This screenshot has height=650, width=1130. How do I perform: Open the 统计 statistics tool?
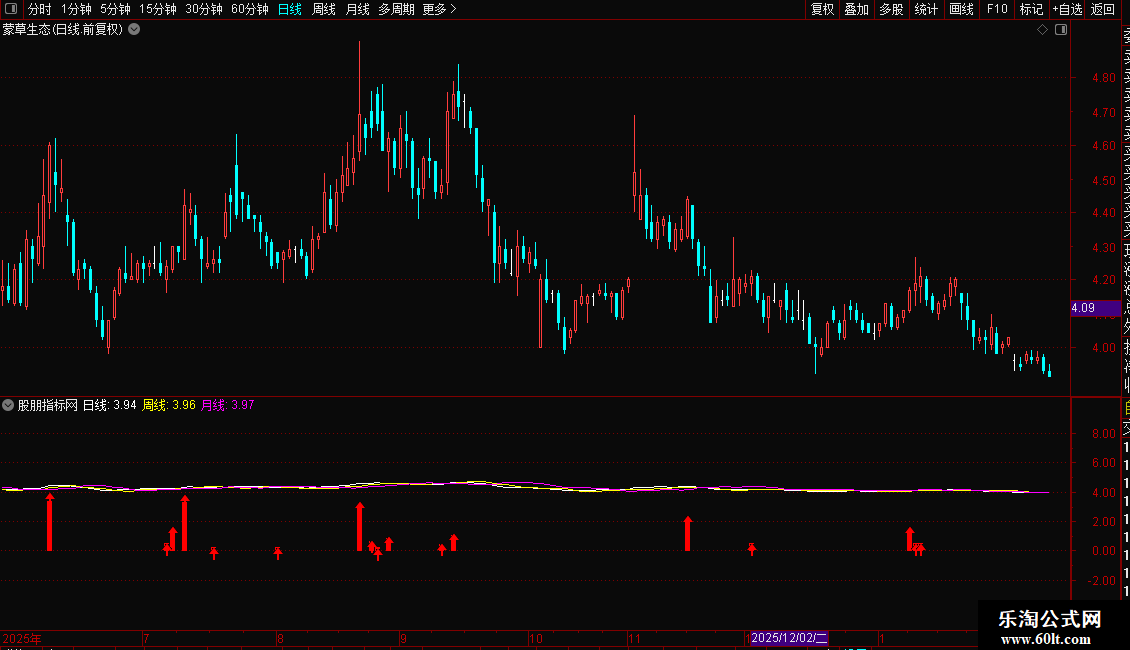click(x=926, y=9)
